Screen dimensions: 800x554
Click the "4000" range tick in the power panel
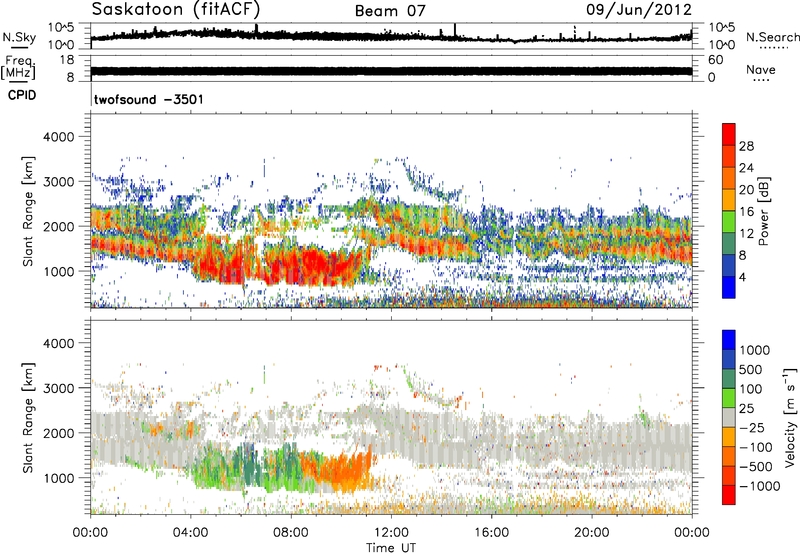(58, 137)
